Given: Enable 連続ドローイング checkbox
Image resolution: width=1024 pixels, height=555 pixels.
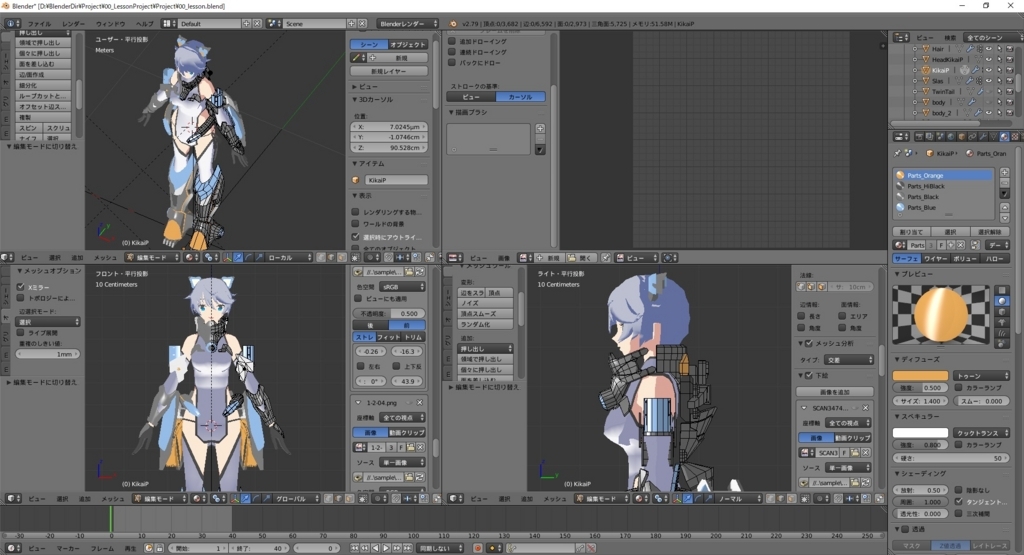Looking at the screenshot, I should 452,52.
